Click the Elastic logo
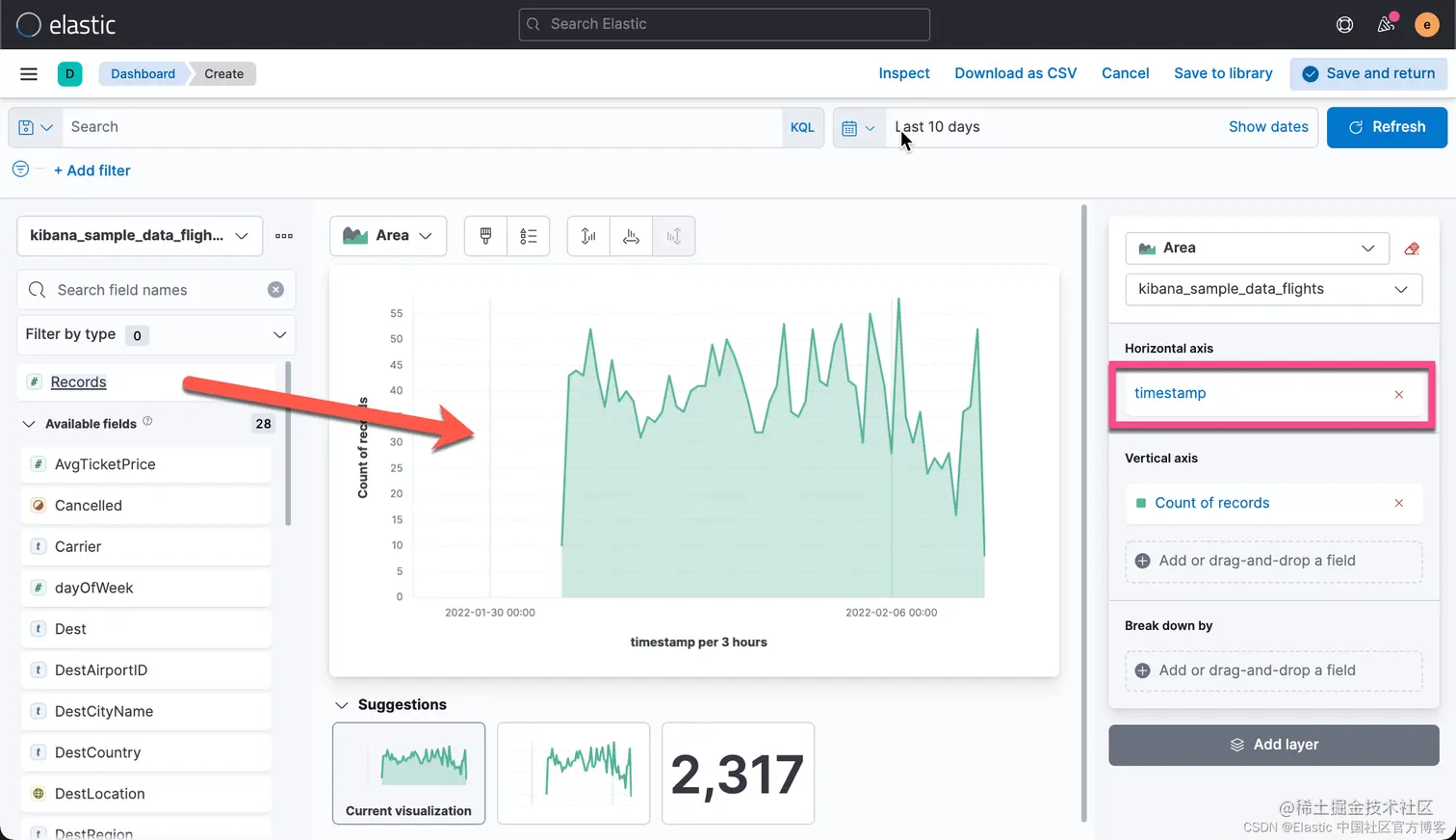 click(66, 24)
